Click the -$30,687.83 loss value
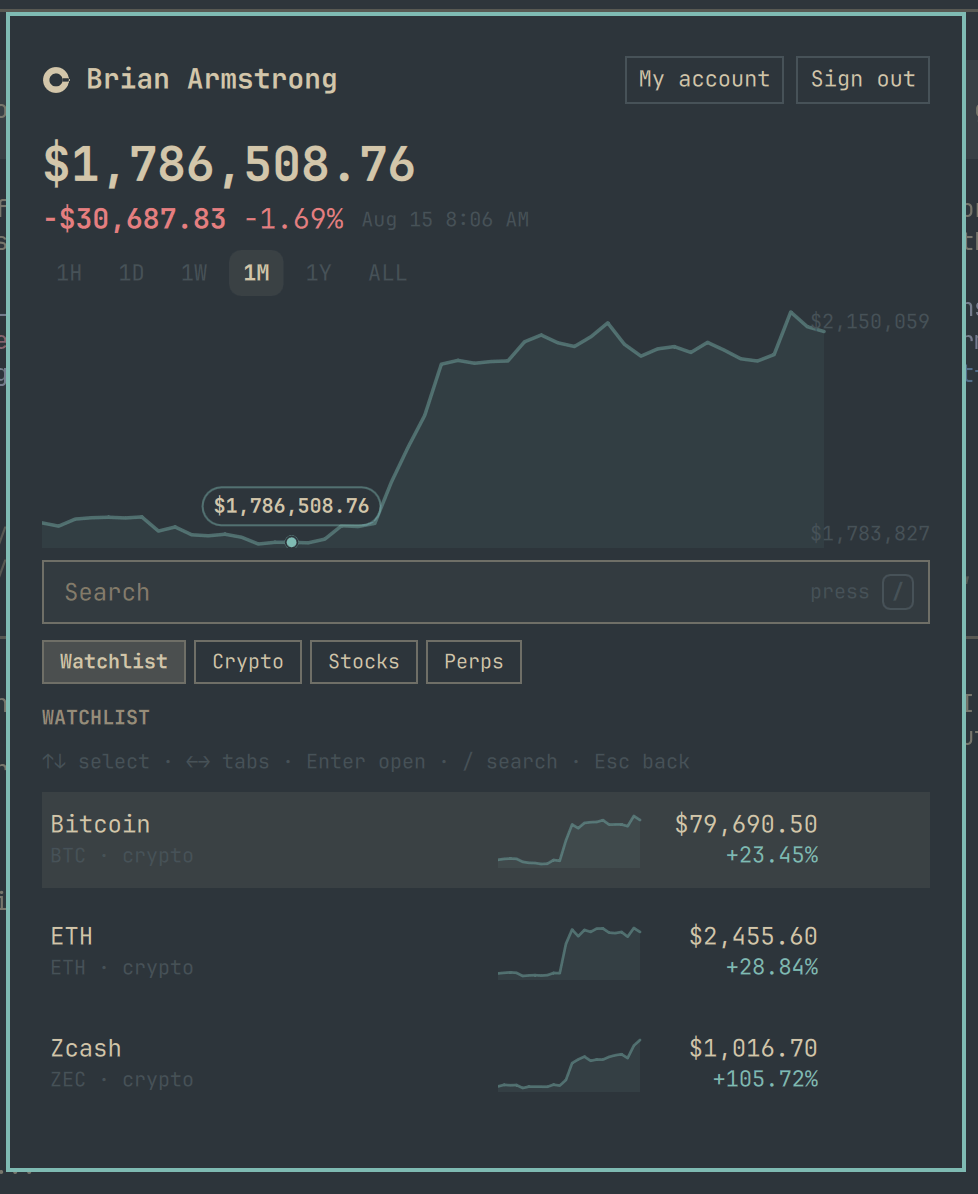Viewport: 978px width, 1194px height. (x=135, y=219)
